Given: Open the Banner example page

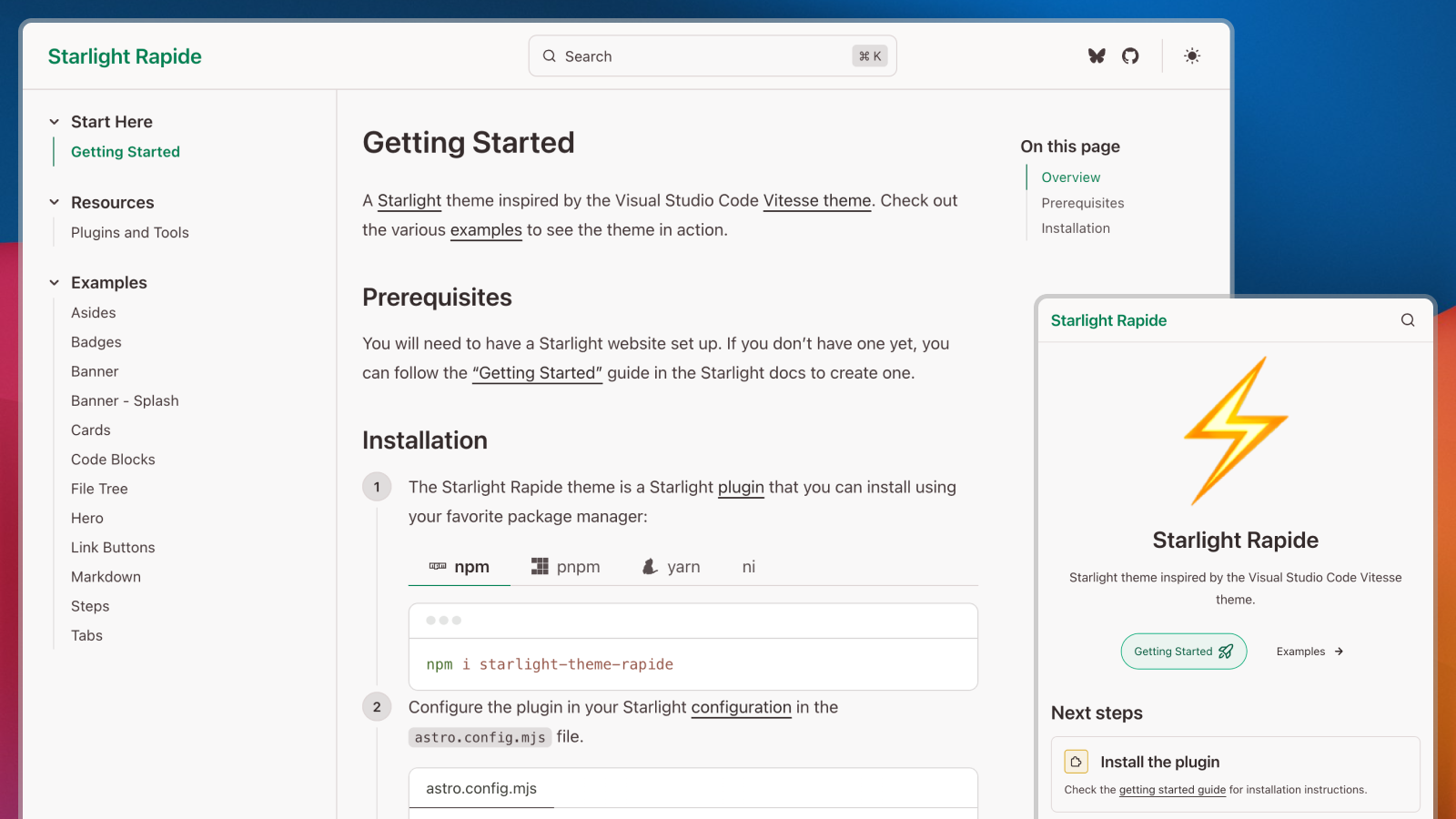Looking at the screenshot, I should point(95,371).
